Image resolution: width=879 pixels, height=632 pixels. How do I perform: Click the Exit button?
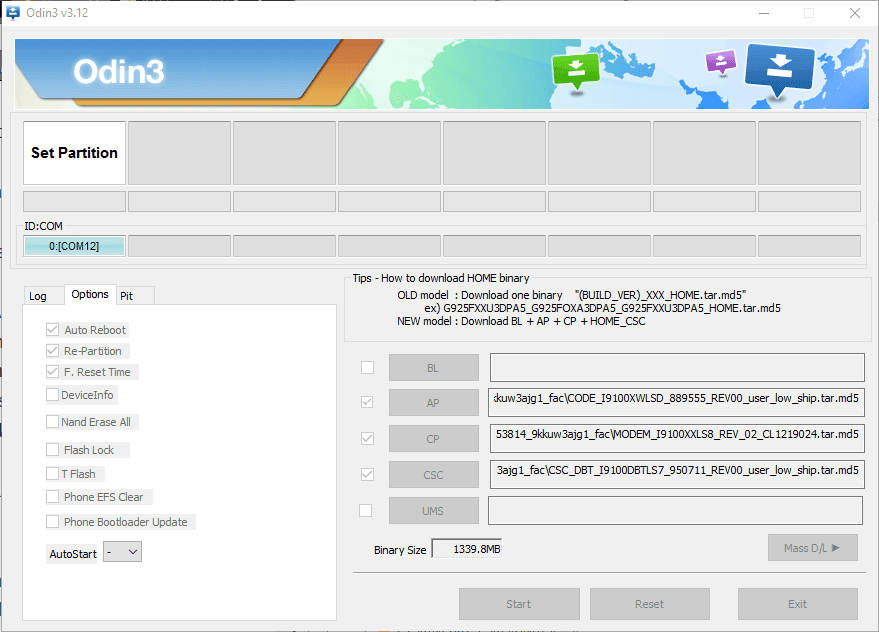(798, 604)
